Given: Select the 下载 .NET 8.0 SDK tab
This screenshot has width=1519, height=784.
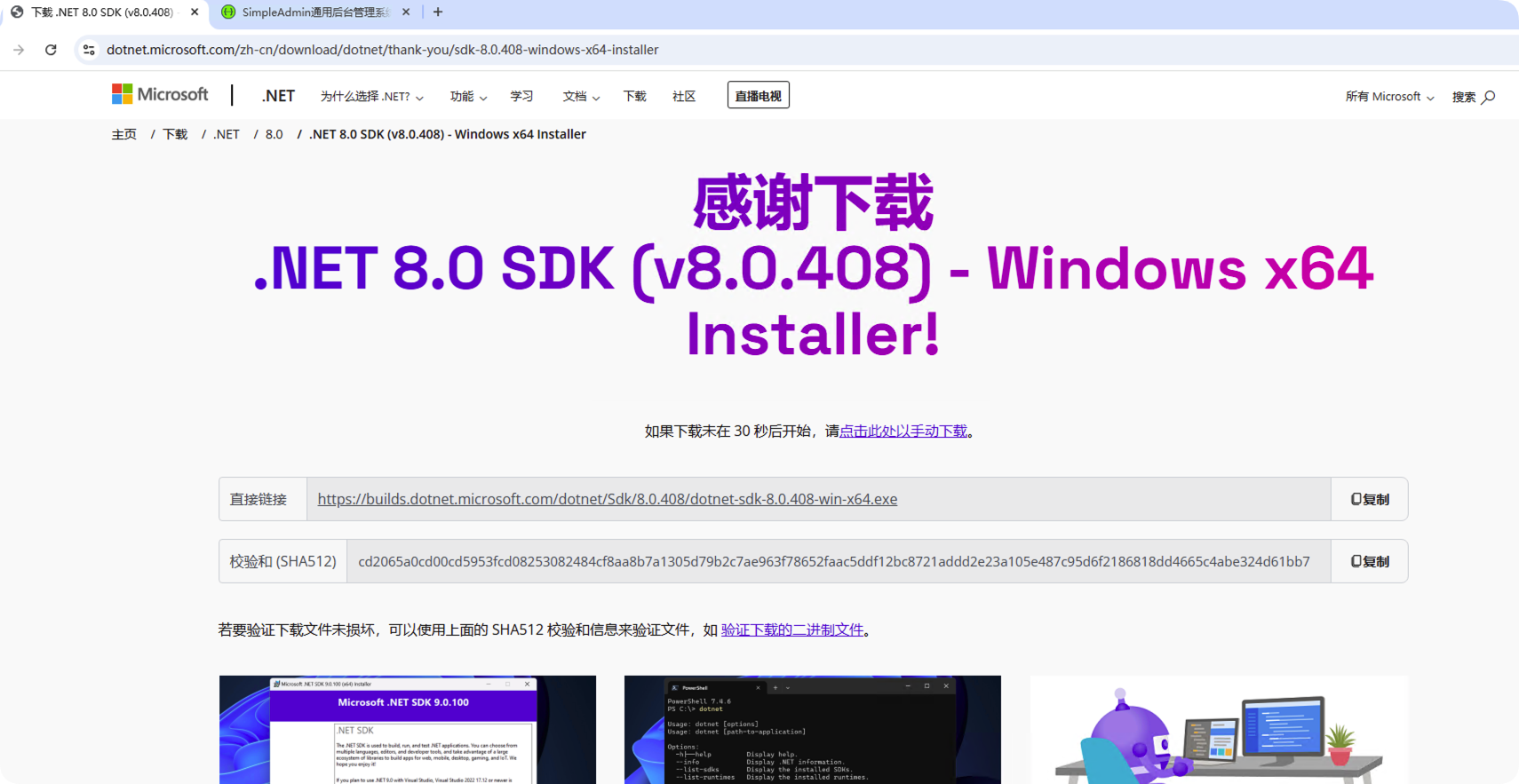Looking at the screenshot, I should click(x=102, y=12).
